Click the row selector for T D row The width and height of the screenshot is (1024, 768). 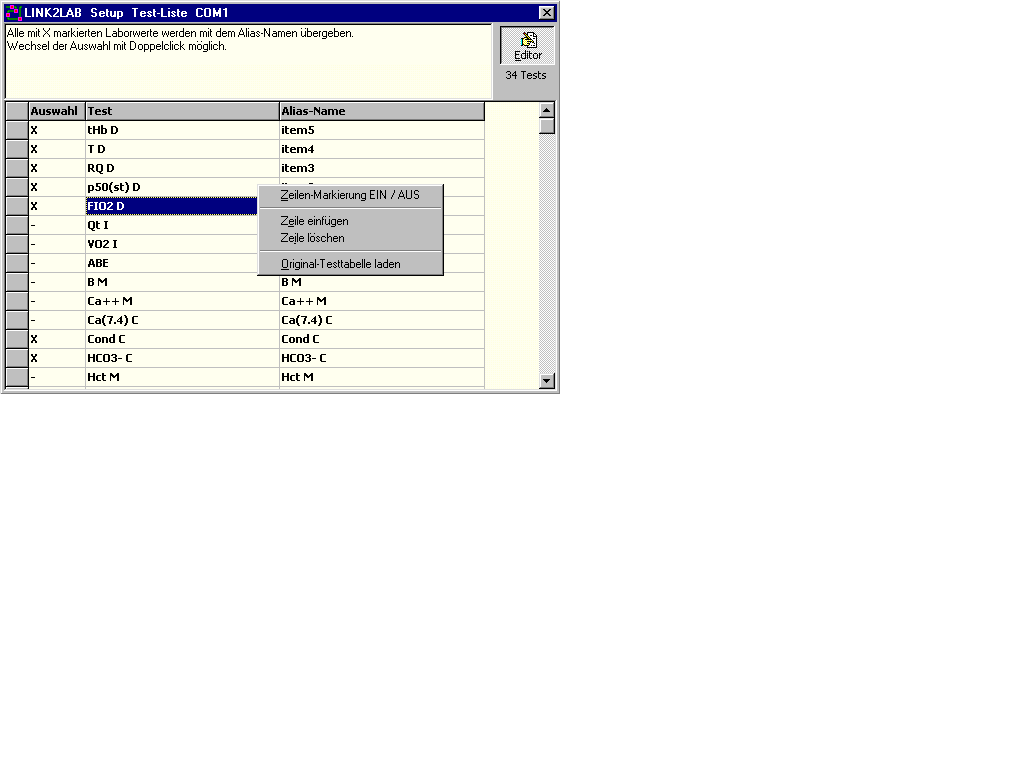16,149
